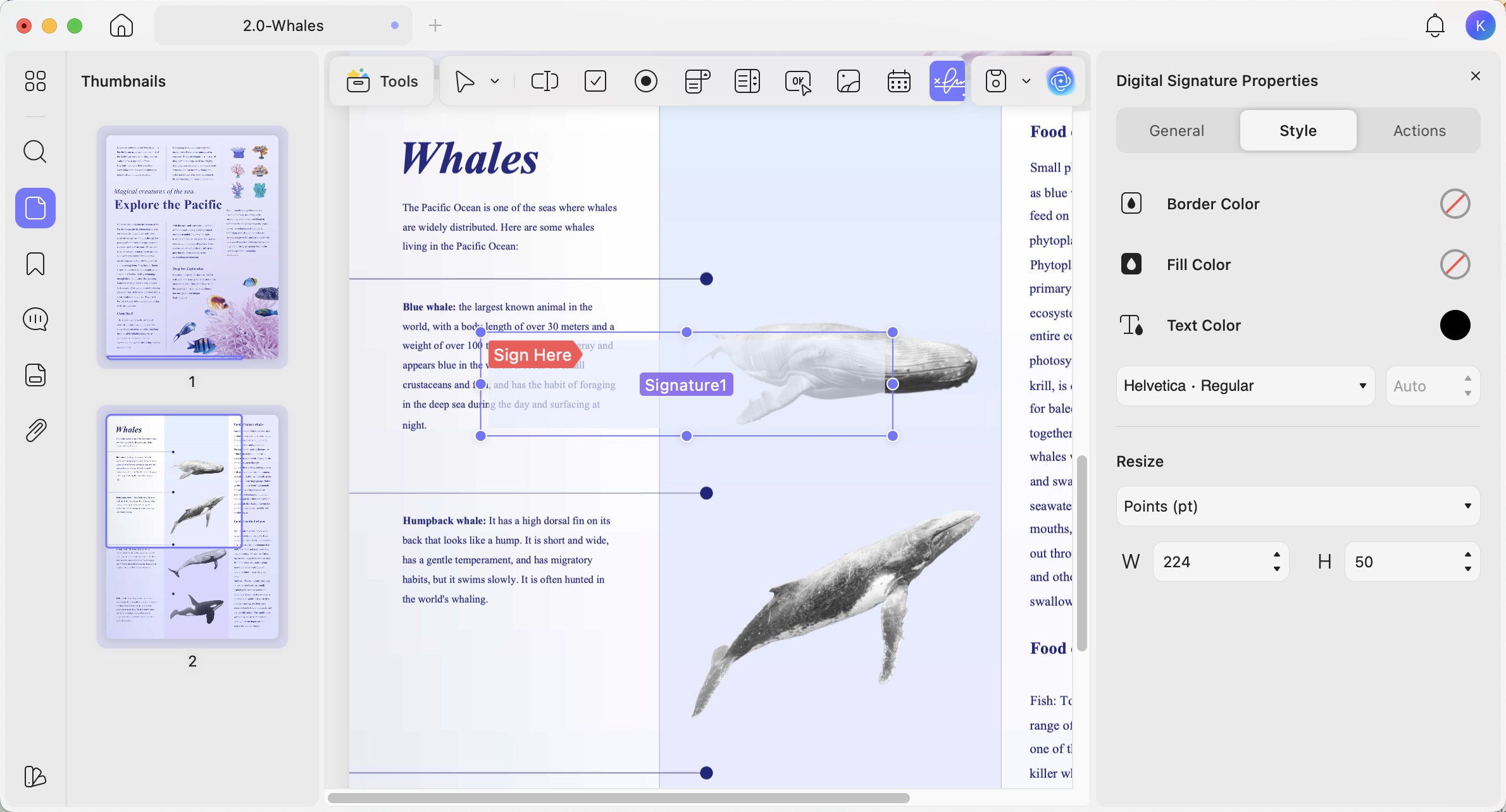Select the Signature1 field label
The image size is (1506, 812).
pyautogui.click(x=686, y=384)
